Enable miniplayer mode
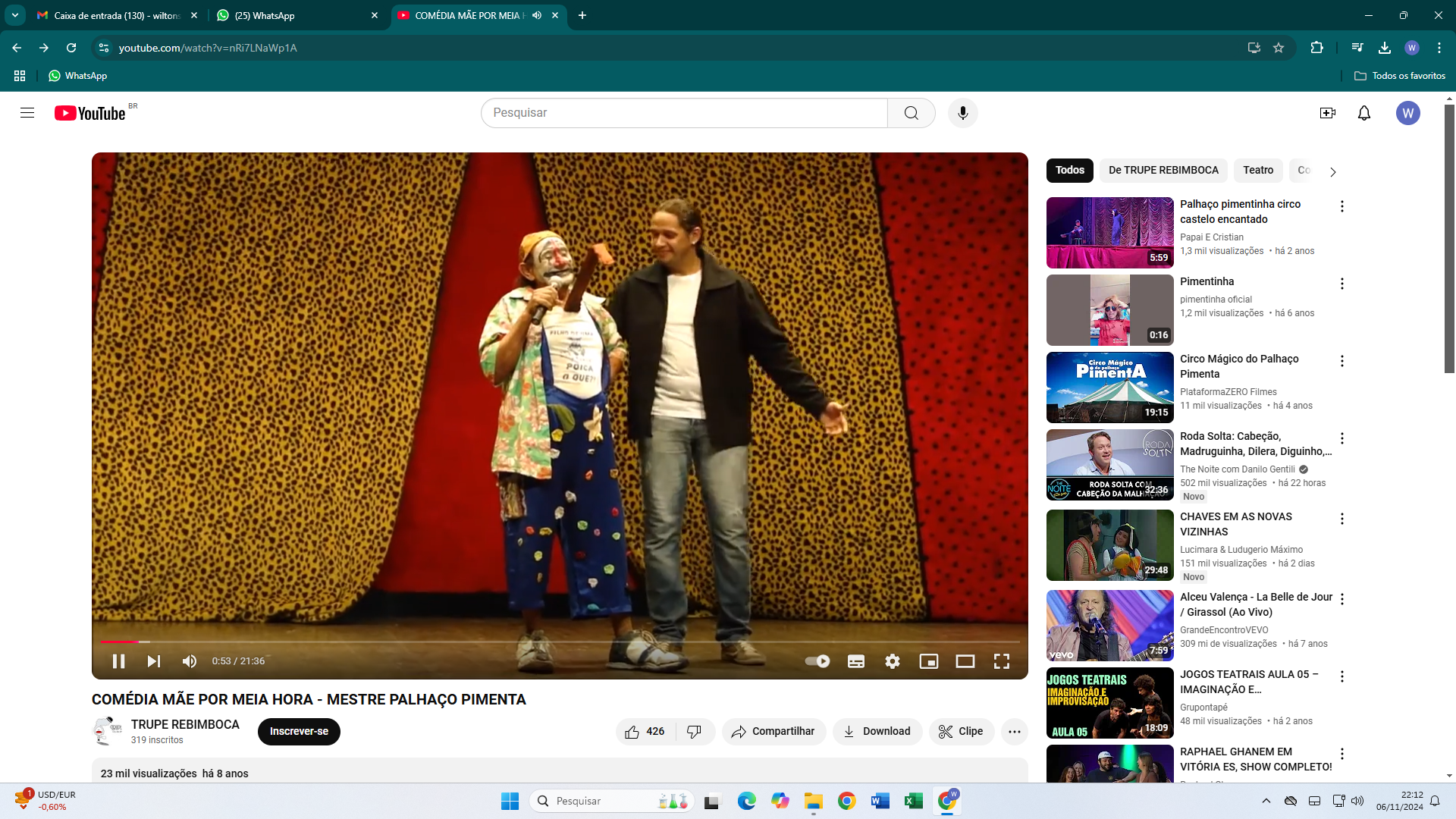Screen dimensions: 1456x819 click(928, 661)
